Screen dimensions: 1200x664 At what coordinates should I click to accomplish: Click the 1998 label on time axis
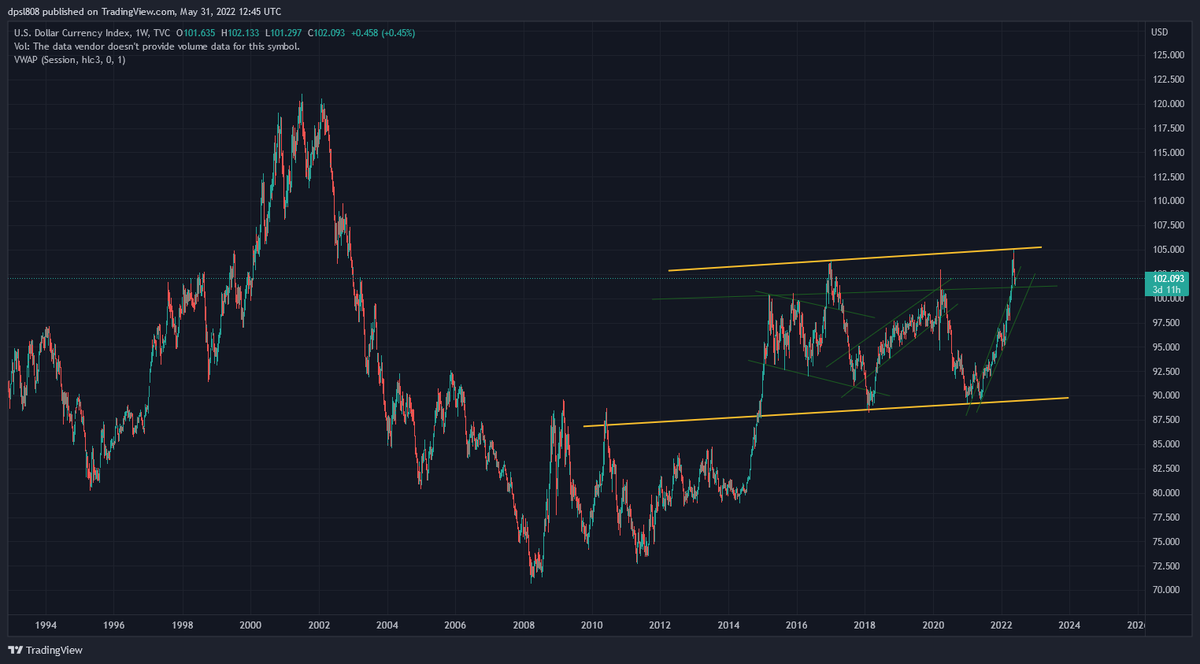coord(182,626)
